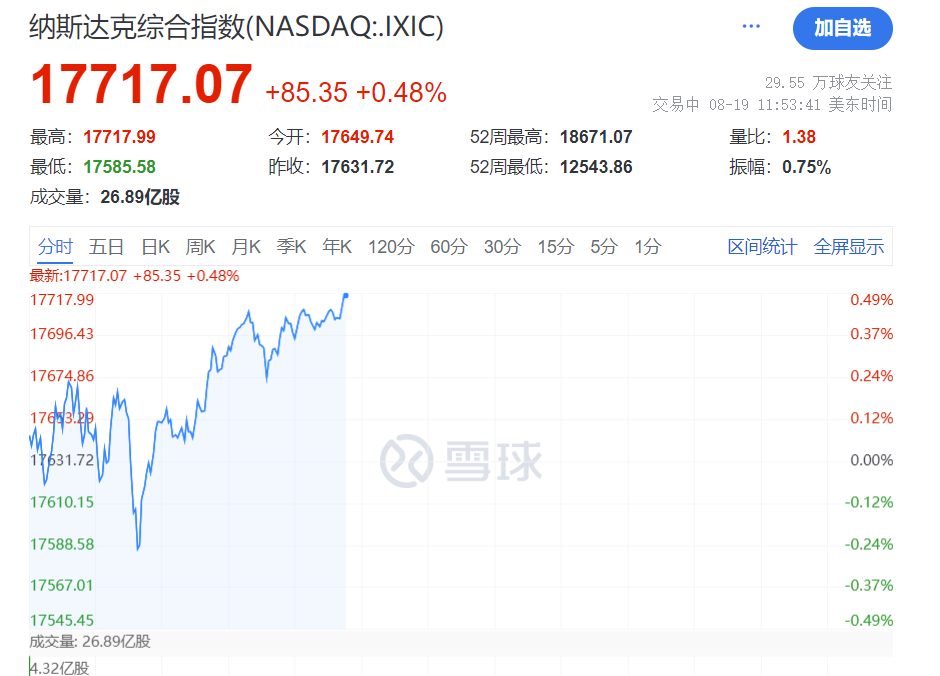Click the 0.00% percent axis label
This screenshot has height=676, width=940.
[872, 460]
